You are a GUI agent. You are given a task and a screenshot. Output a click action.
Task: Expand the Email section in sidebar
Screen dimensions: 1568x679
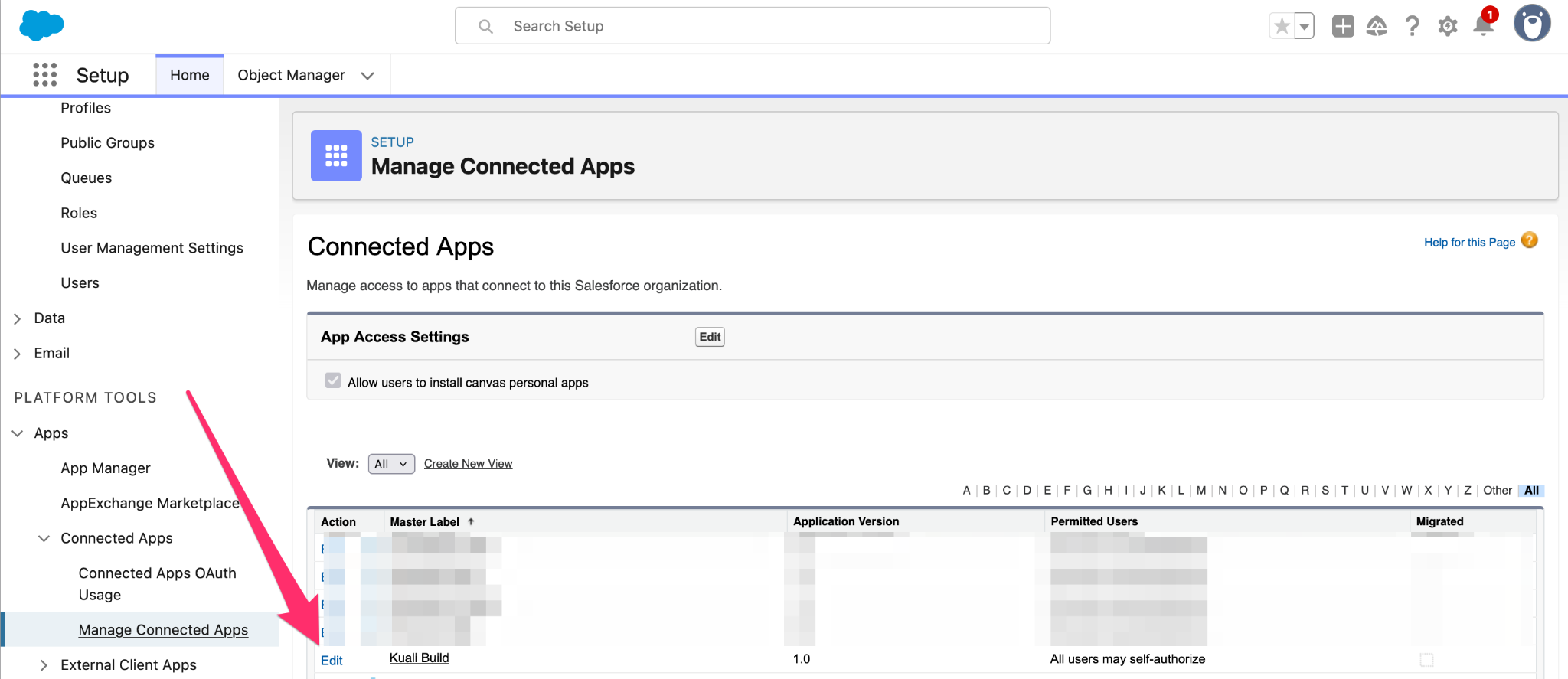(17, 354)
